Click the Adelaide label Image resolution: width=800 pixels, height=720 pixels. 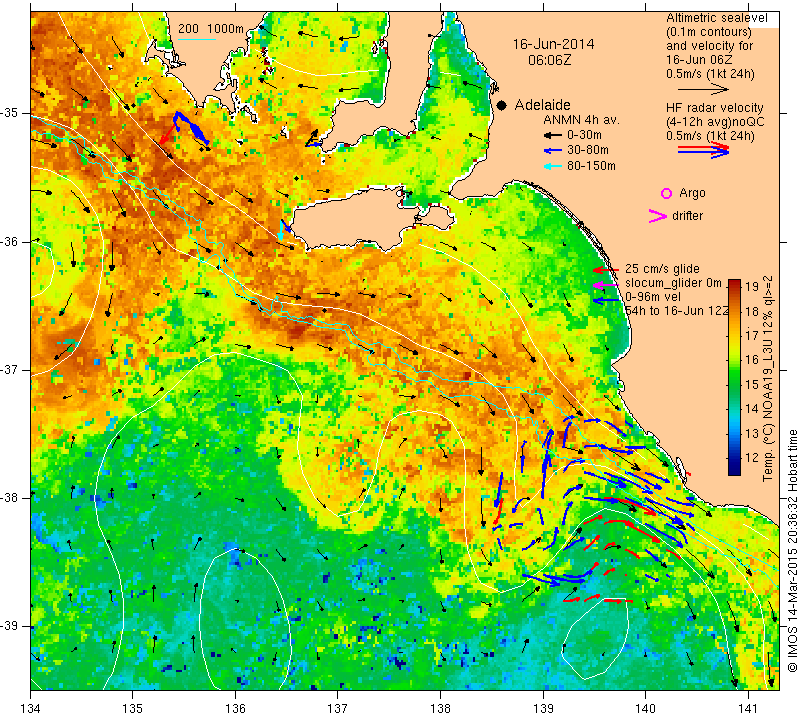[542, 105]
